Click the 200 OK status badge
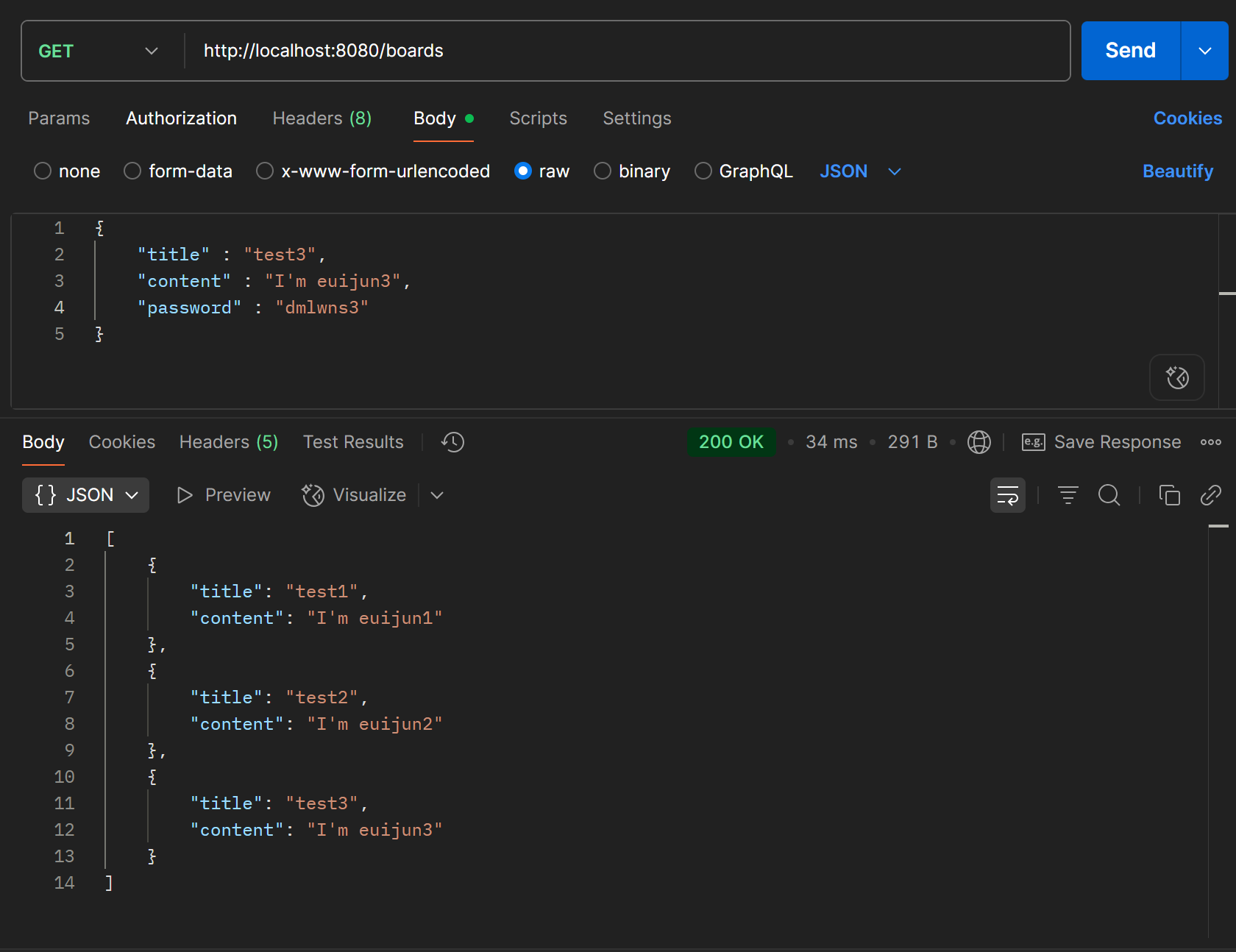Image resolution: width=1236 pixels, height=952 pixels. coord(731,442)
